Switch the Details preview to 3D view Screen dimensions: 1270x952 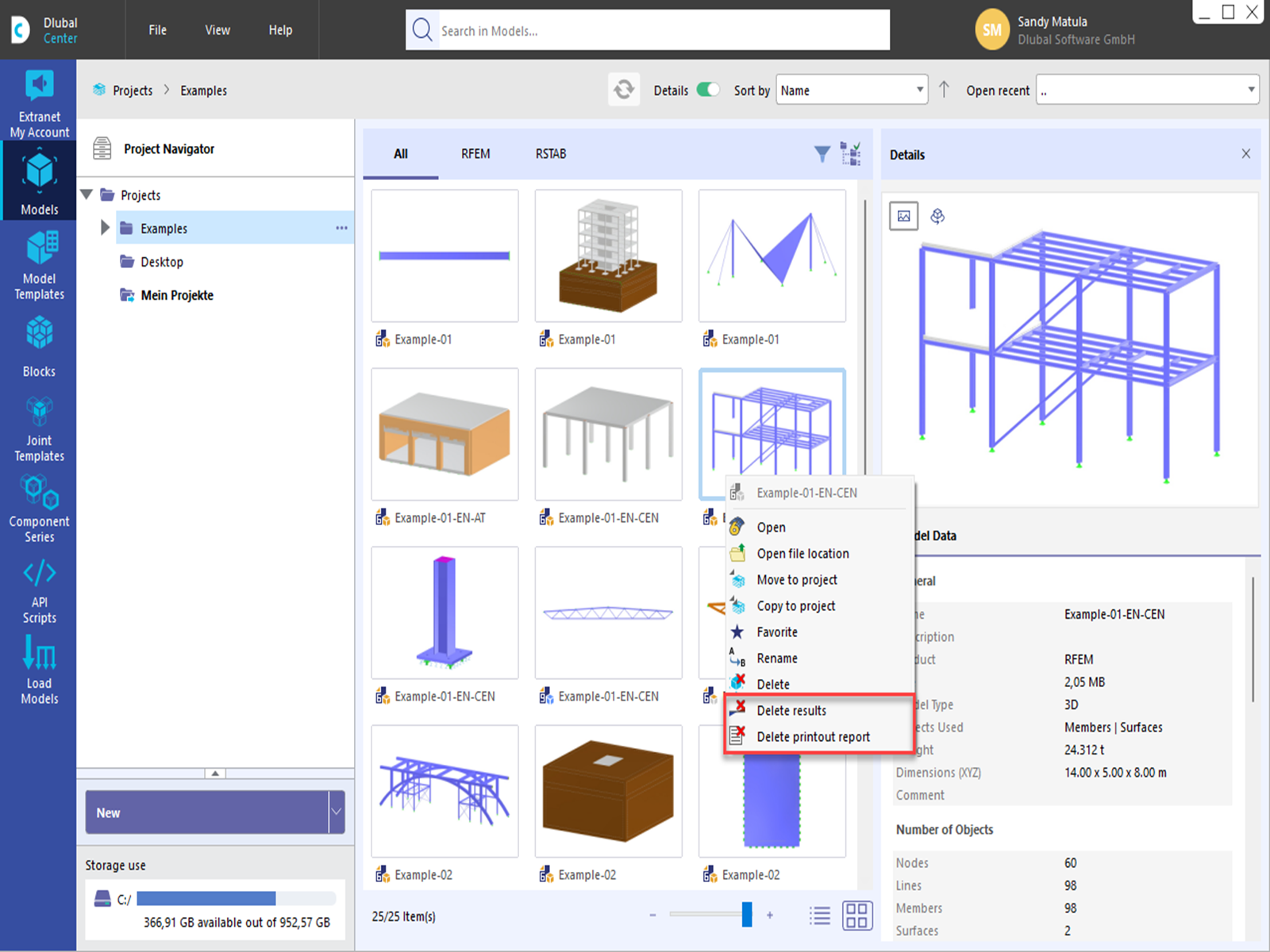(937, 216)
